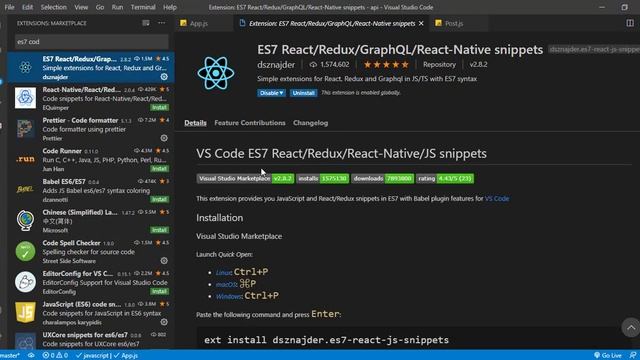Click the rating 4.43/5 badge
Image resolution: width=640 pixels, height=360 pixels.
pos(445,178)
